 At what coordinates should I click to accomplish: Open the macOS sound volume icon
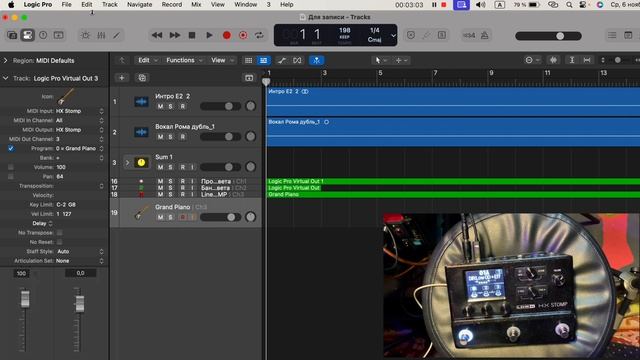tap(481, 5)
